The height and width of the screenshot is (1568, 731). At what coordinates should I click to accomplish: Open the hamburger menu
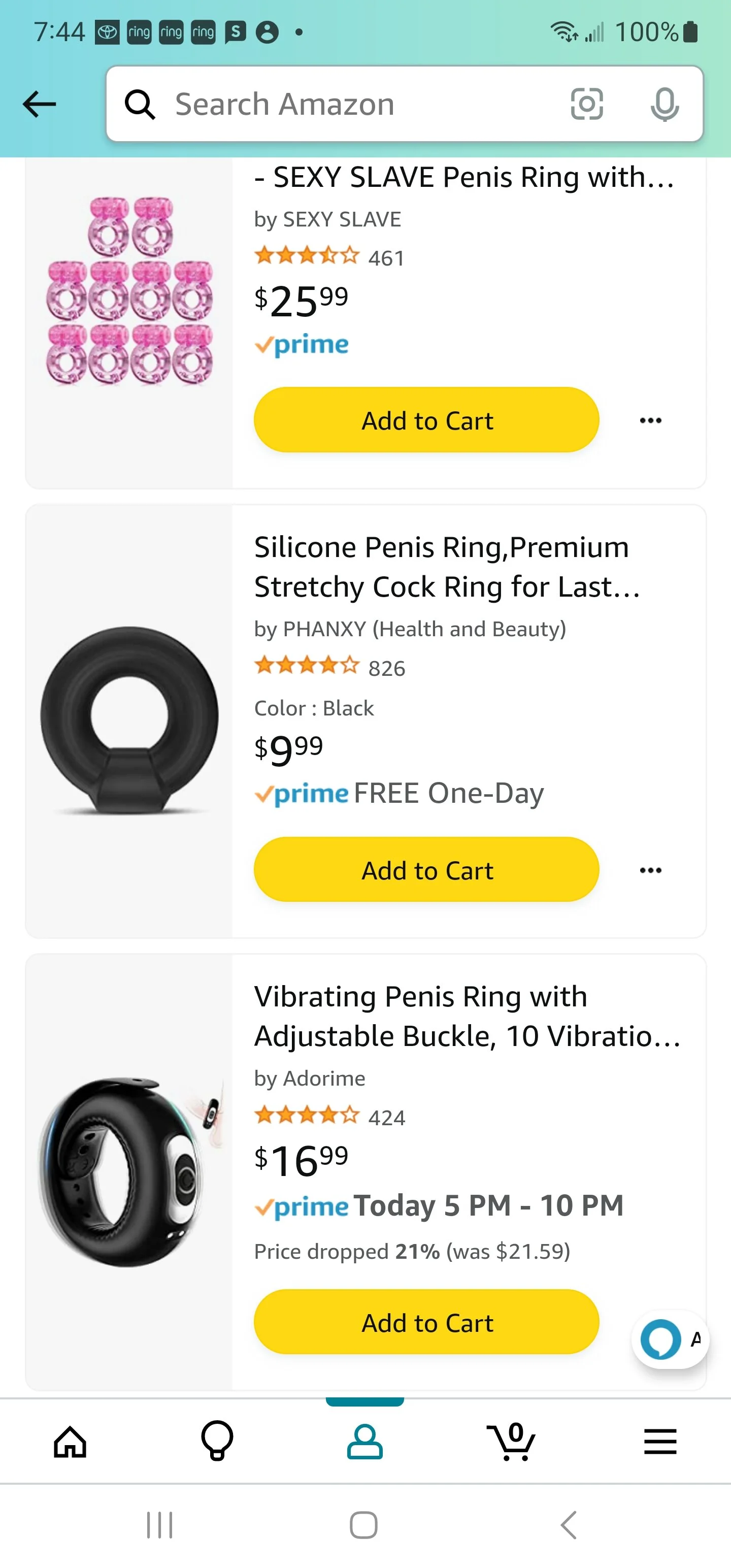[x=660, y=1442]
